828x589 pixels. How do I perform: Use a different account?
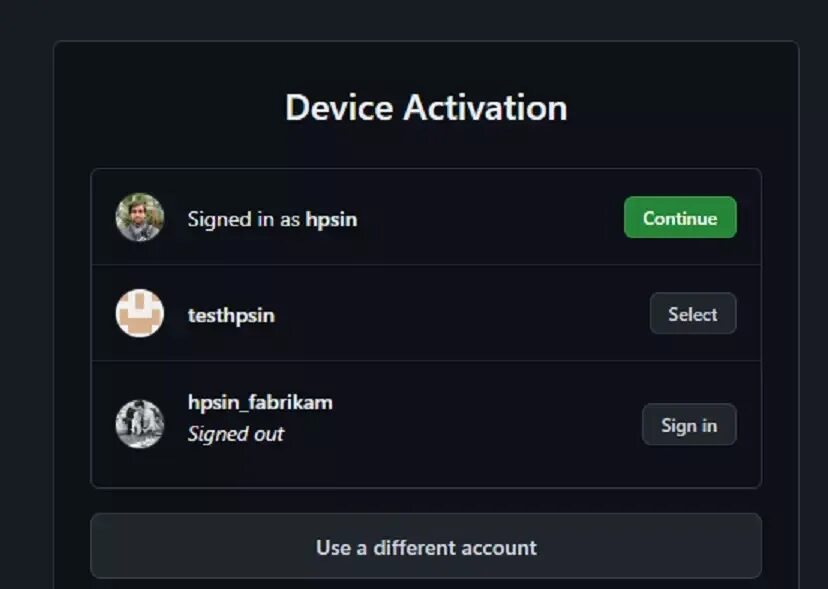(x=426, y=546)
